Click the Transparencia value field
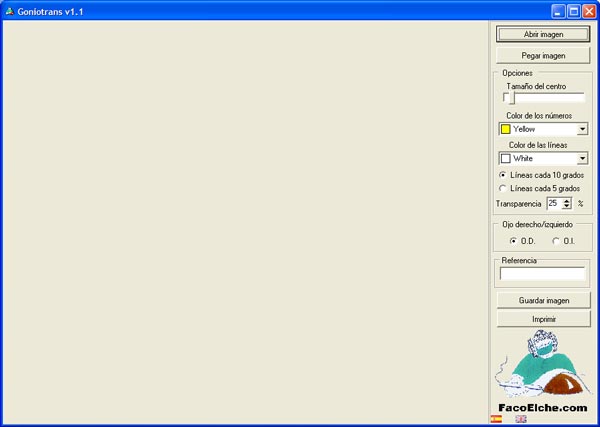This screenshot has width=600, height=427. 554,203
